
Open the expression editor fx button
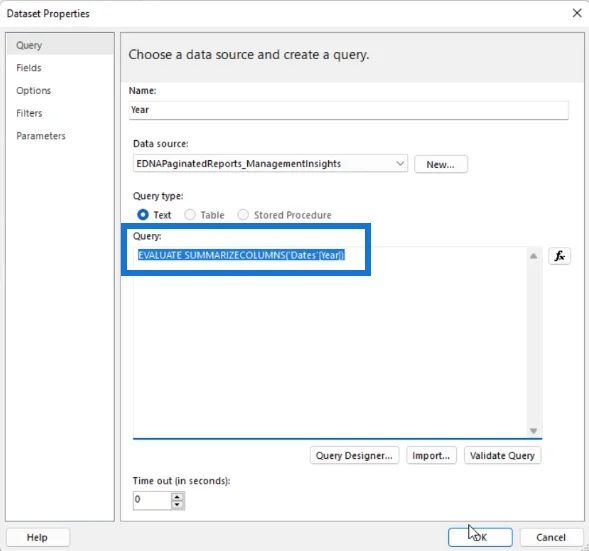pyautogui.click(x=559, y=256)
